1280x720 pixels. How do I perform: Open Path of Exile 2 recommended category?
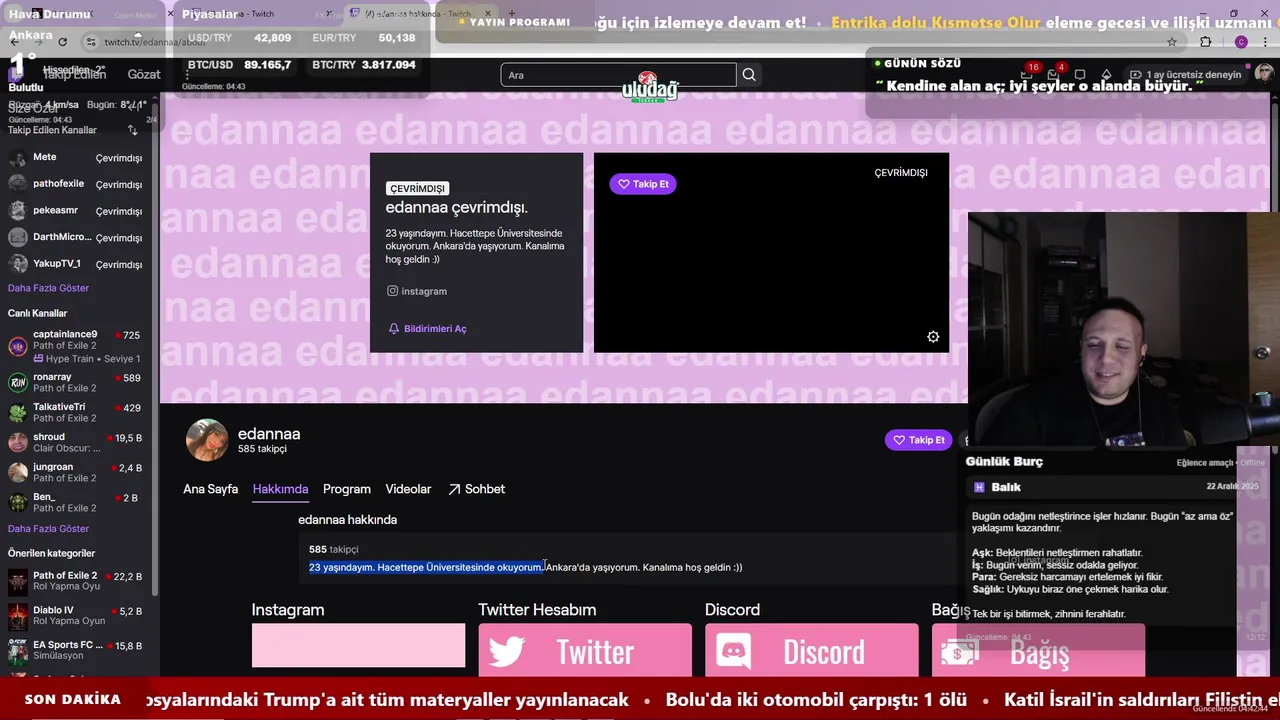tap(78, 581)
